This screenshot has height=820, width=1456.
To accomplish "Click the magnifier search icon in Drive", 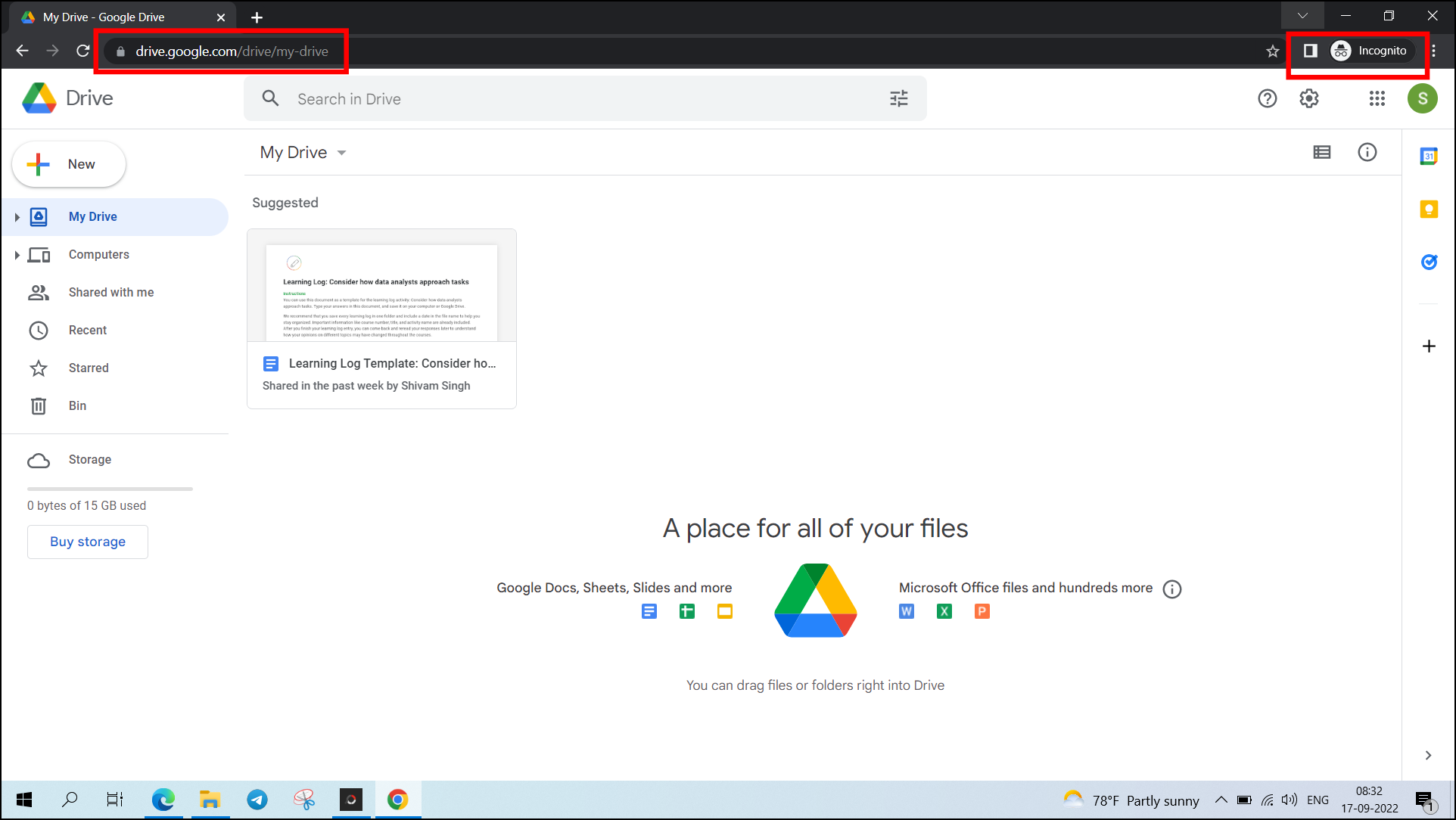I will [270, 98].
